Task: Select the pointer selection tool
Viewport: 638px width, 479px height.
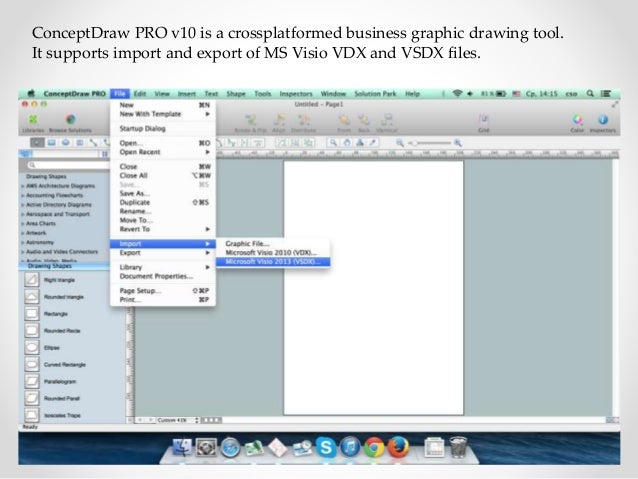Action: (37, 143)
